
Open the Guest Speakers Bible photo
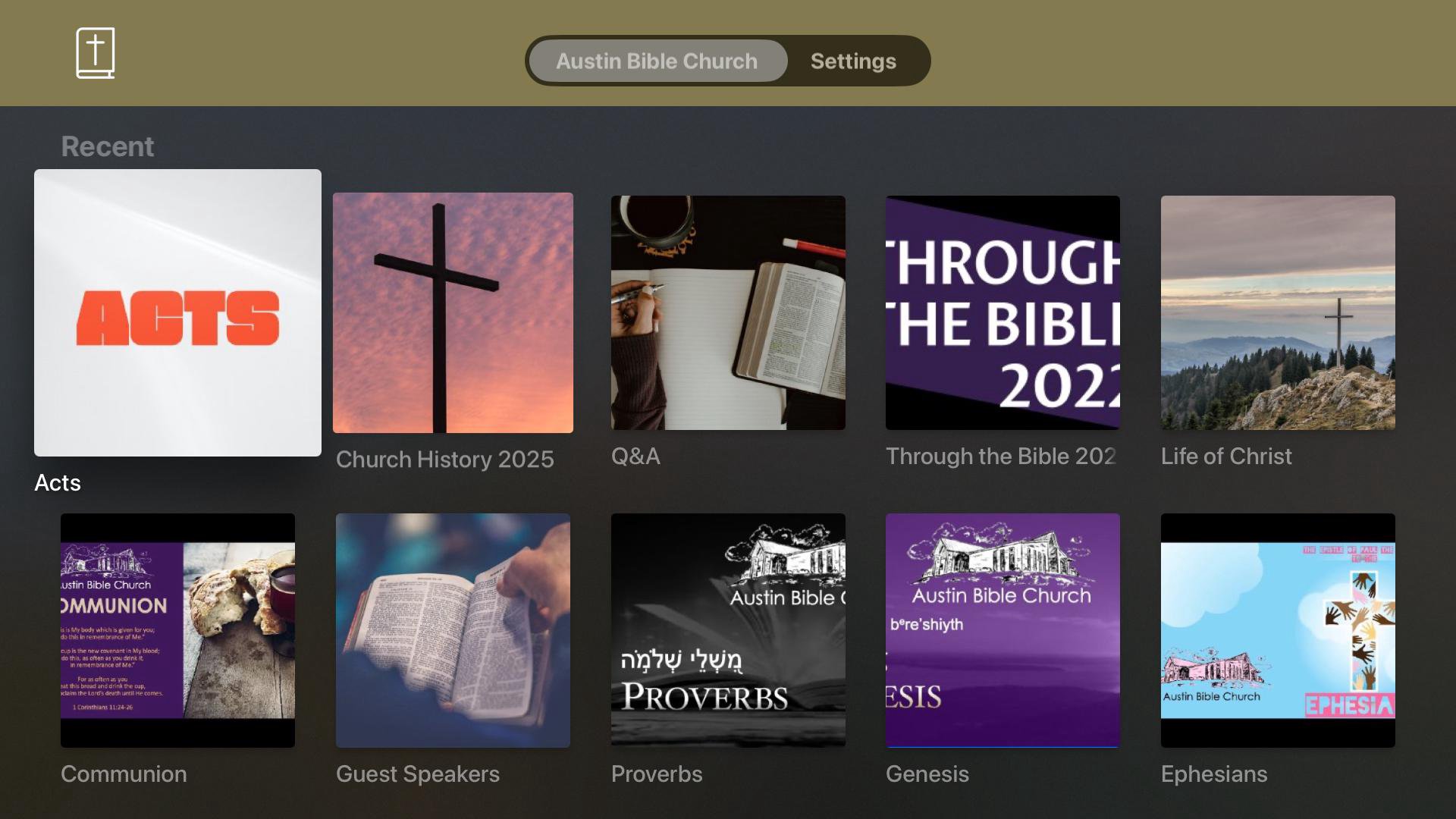[453, 630]
